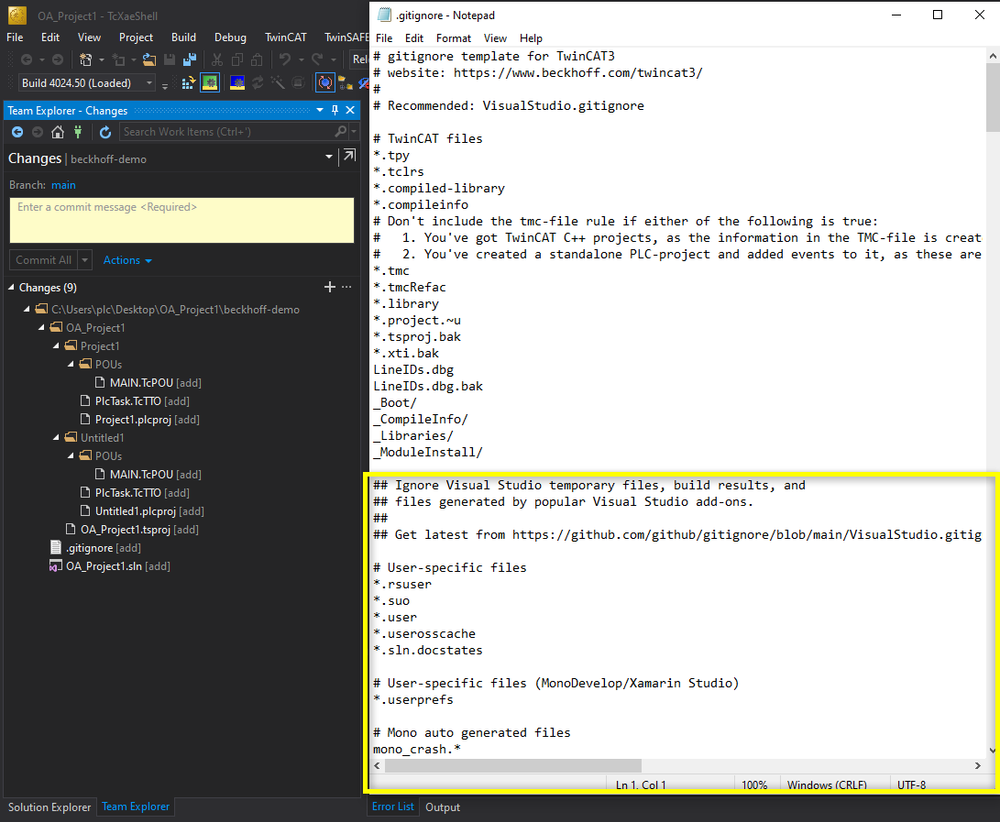Open the Changes page selector dropdown
1000x822 pixels.
coord(329,156)
